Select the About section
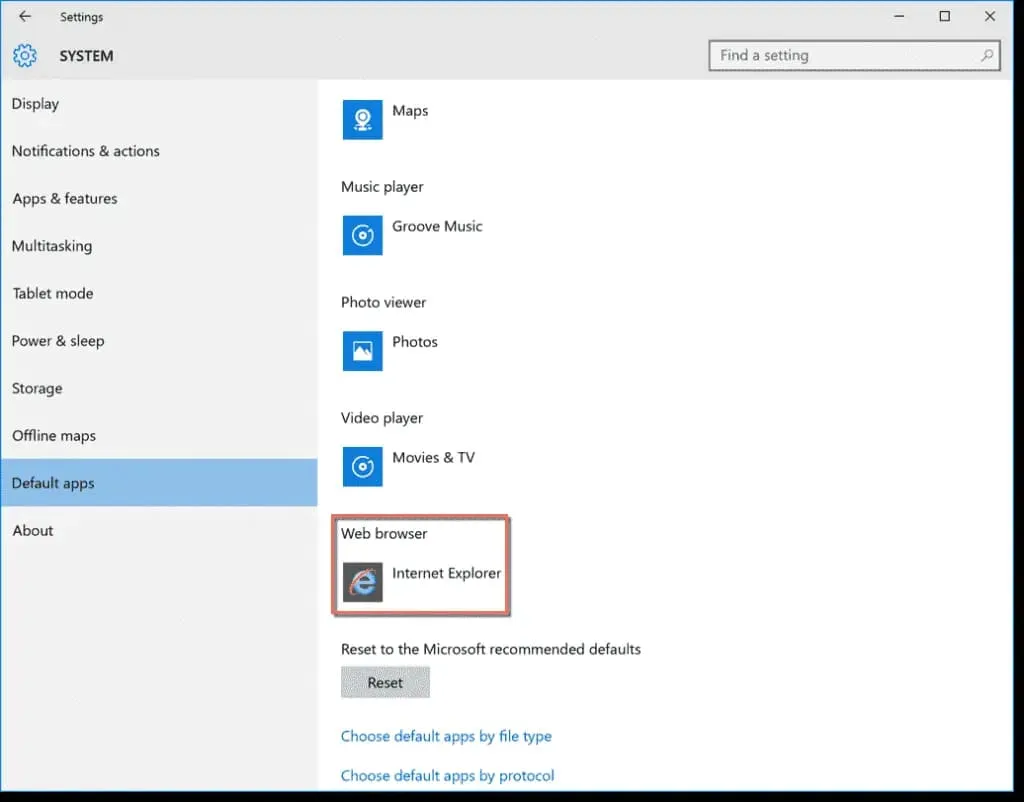This screenshot has height=802, width=1024. (x=33, y=530)
